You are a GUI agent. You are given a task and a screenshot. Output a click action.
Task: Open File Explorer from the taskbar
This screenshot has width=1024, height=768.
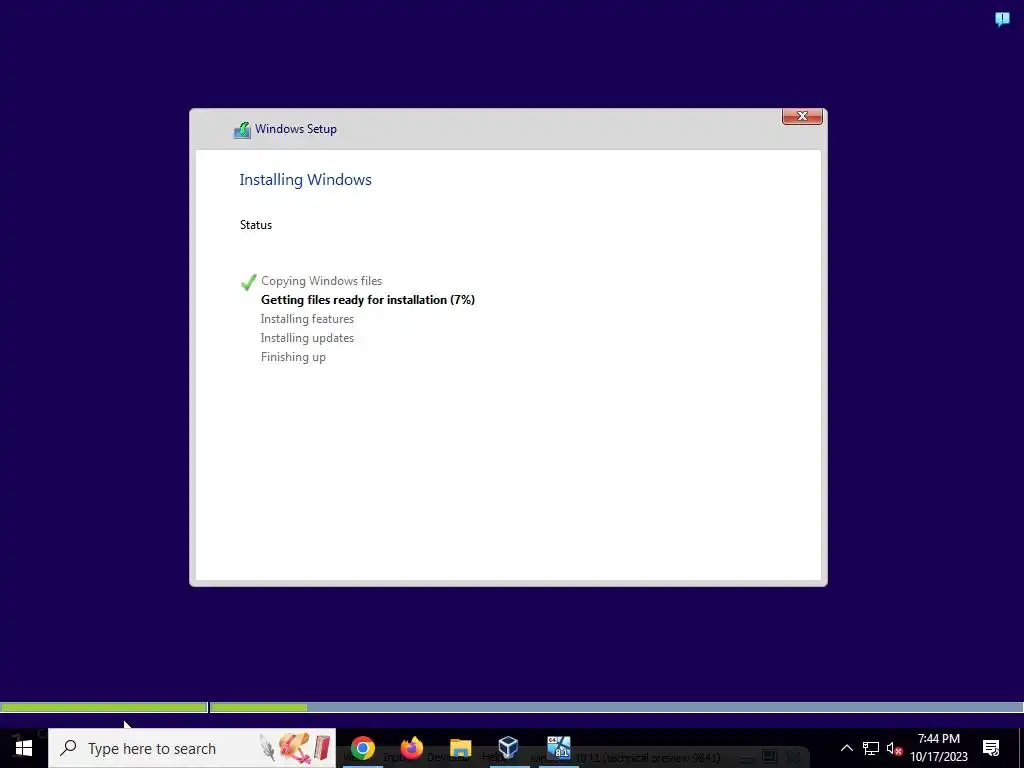(x=460, y=748)
